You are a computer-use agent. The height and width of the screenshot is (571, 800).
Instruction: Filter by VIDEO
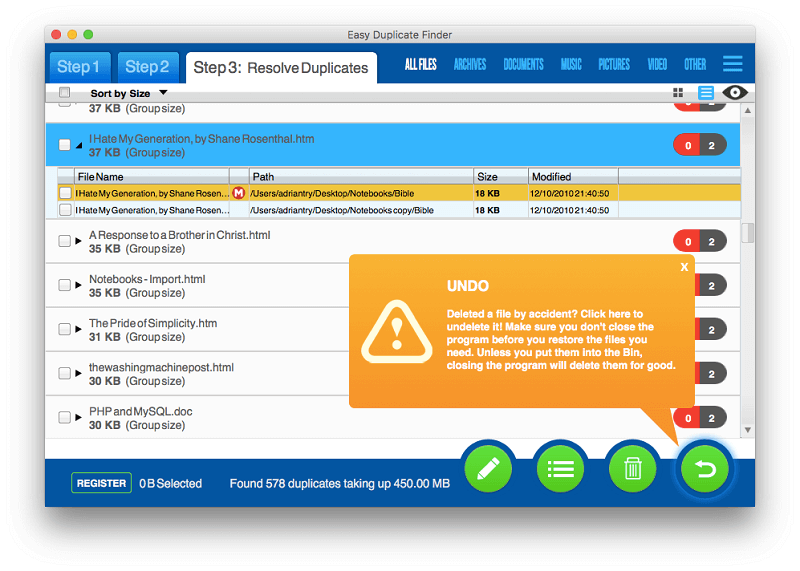click(x=657, y=64)
